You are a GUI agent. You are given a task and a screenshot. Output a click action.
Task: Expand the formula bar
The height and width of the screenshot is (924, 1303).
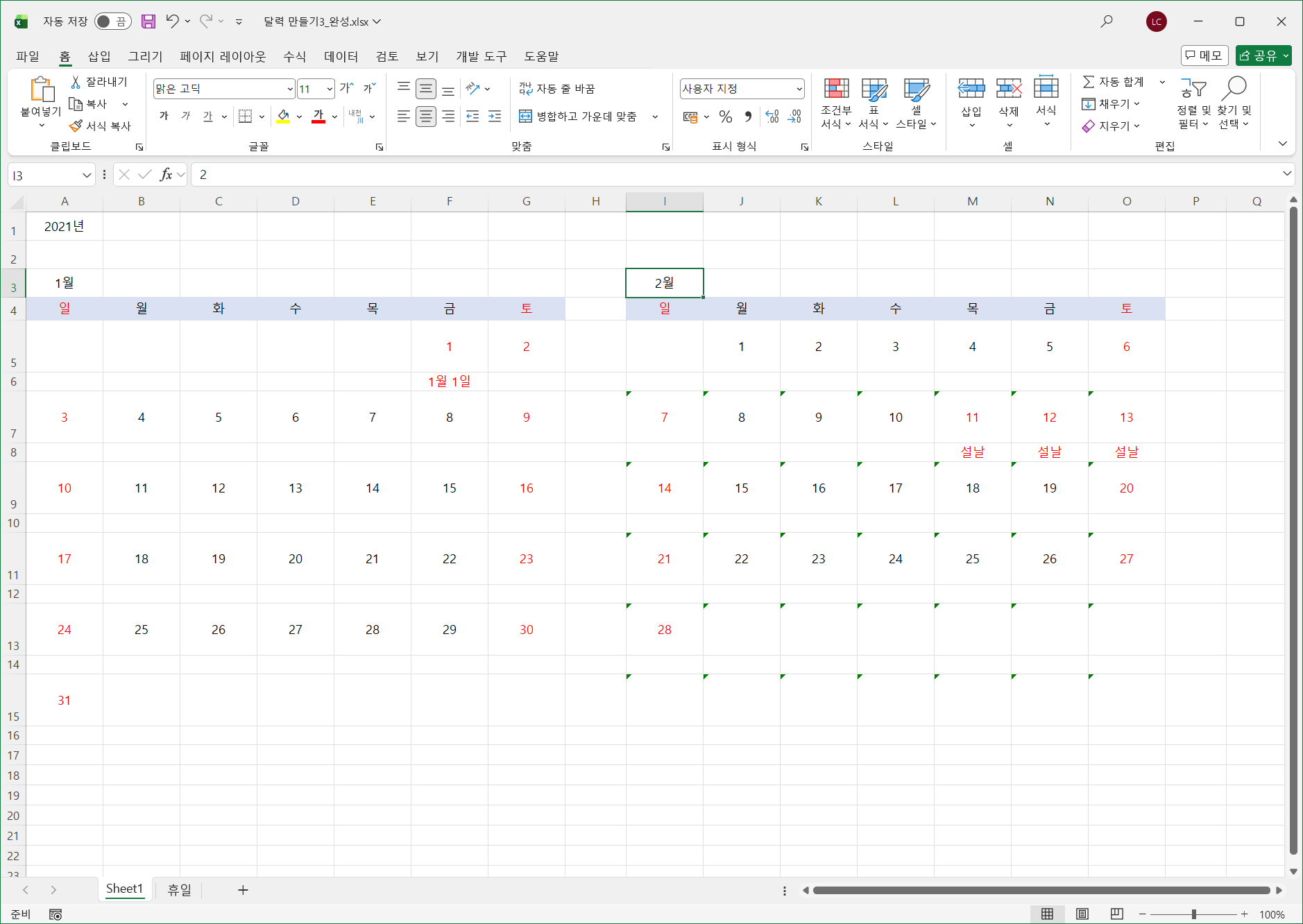1287,173
